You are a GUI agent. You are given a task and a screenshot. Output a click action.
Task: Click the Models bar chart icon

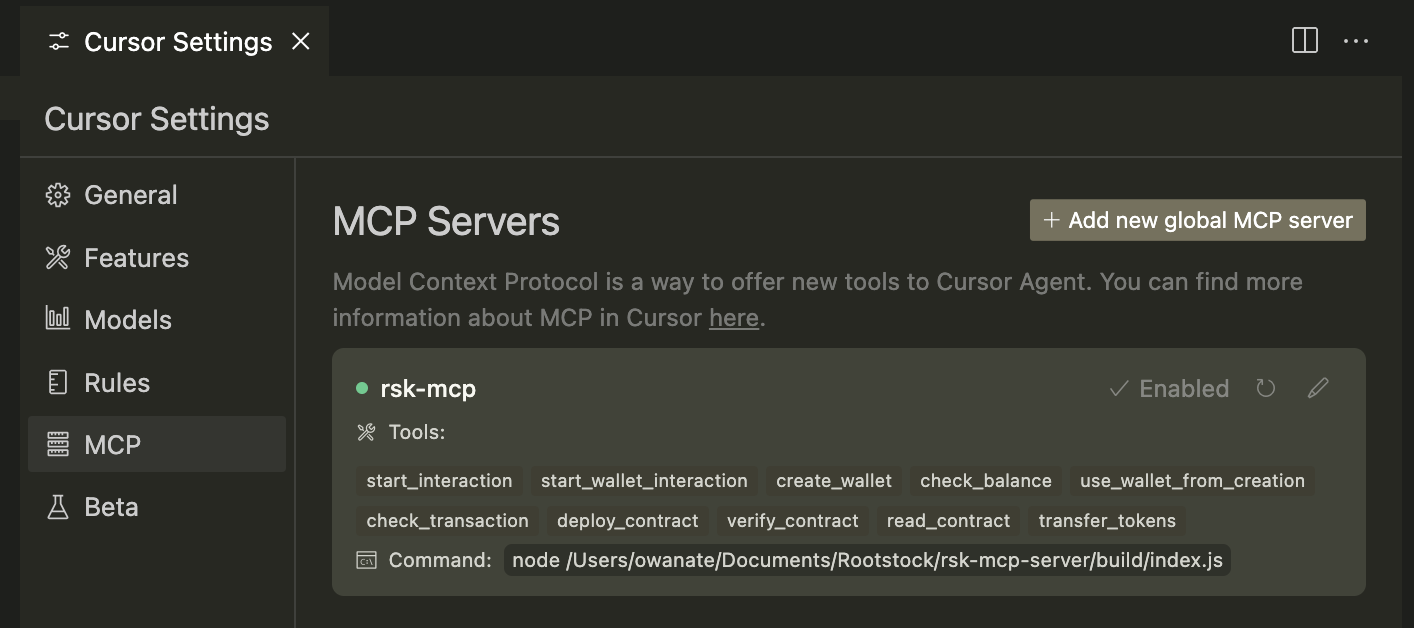(x=58, y=320)
